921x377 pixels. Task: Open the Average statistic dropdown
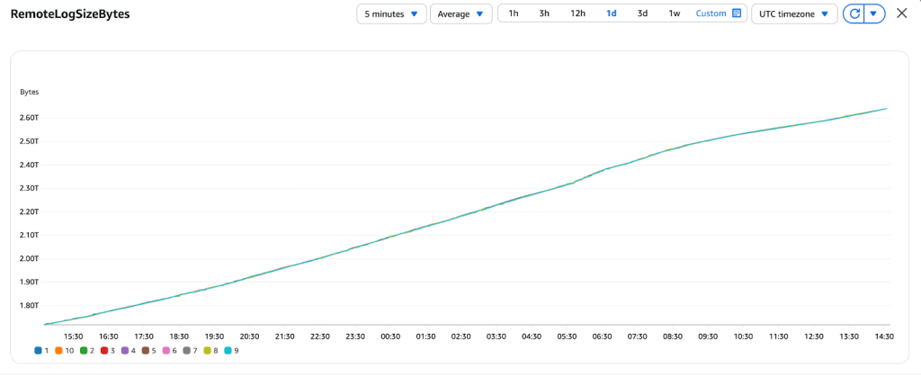point(461,14)
